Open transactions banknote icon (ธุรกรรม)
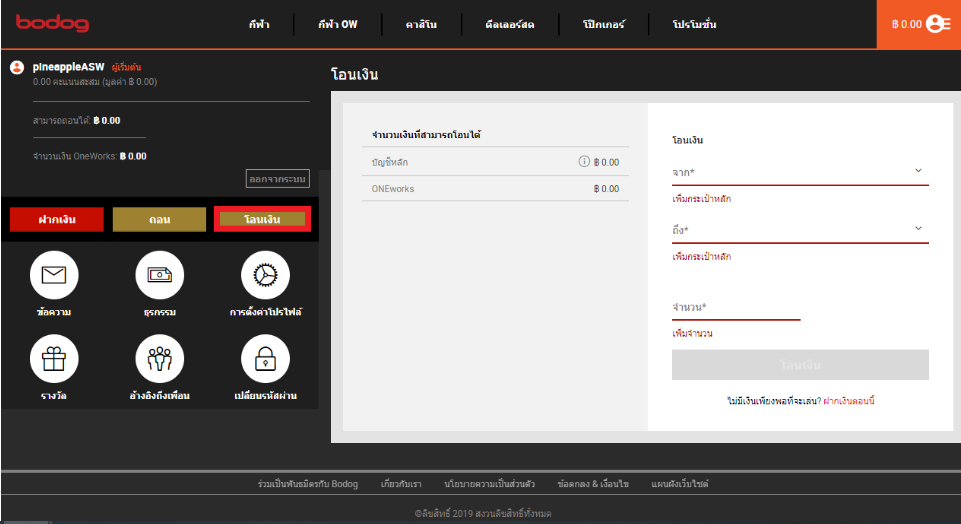 point(159,275)
